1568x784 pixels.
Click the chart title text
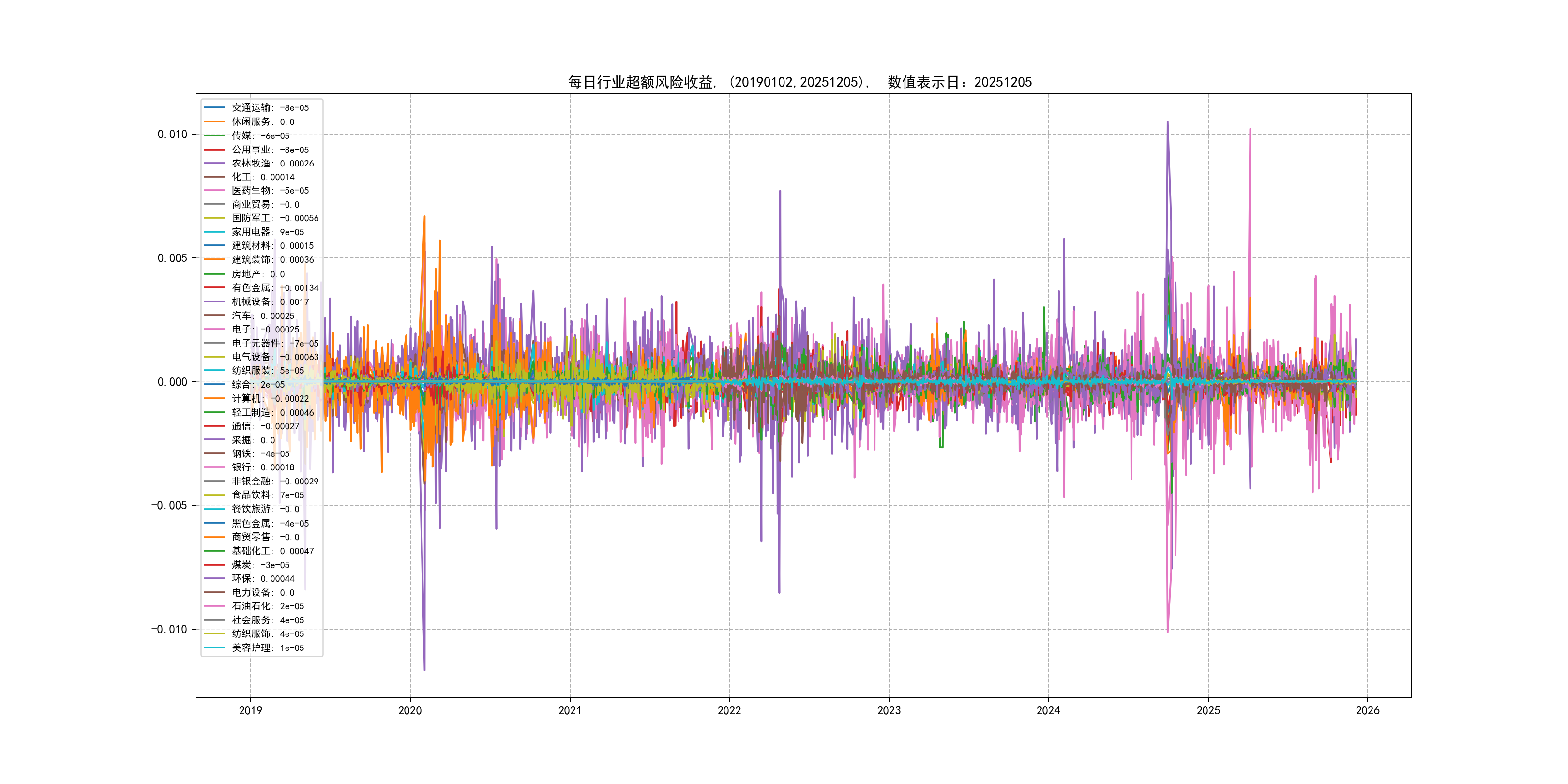pyautogui.click(x=799, y=82)
